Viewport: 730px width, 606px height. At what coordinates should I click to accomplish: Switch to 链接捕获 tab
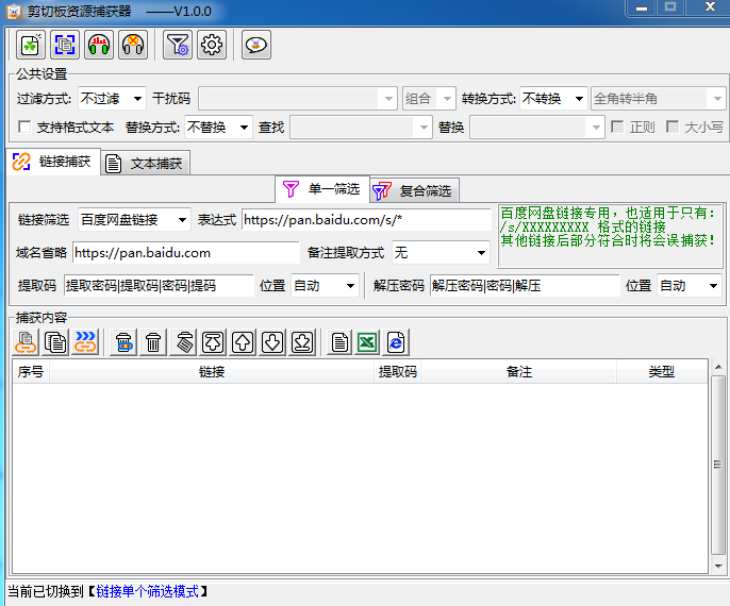pos(53,162)
